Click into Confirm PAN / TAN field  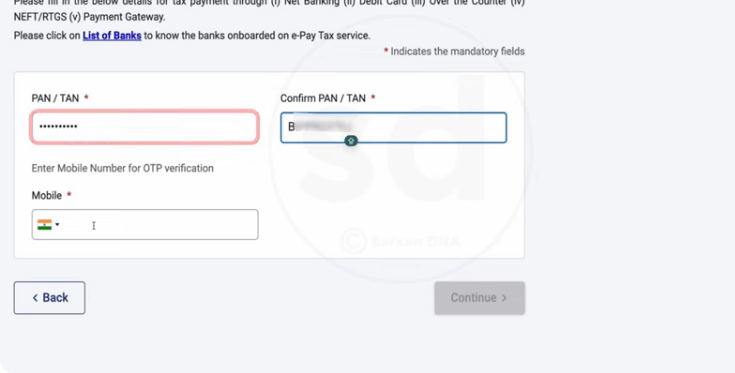tap(393, 127)
